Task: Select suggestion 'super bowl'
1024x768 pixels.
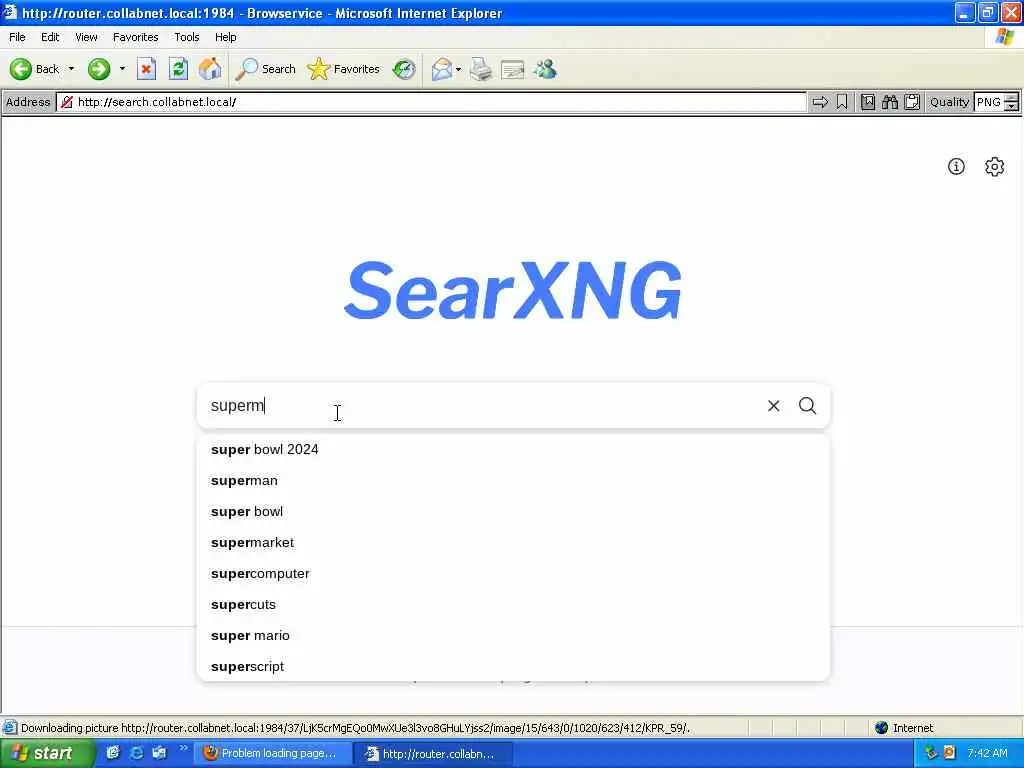Action: click(x=513, y=511)
